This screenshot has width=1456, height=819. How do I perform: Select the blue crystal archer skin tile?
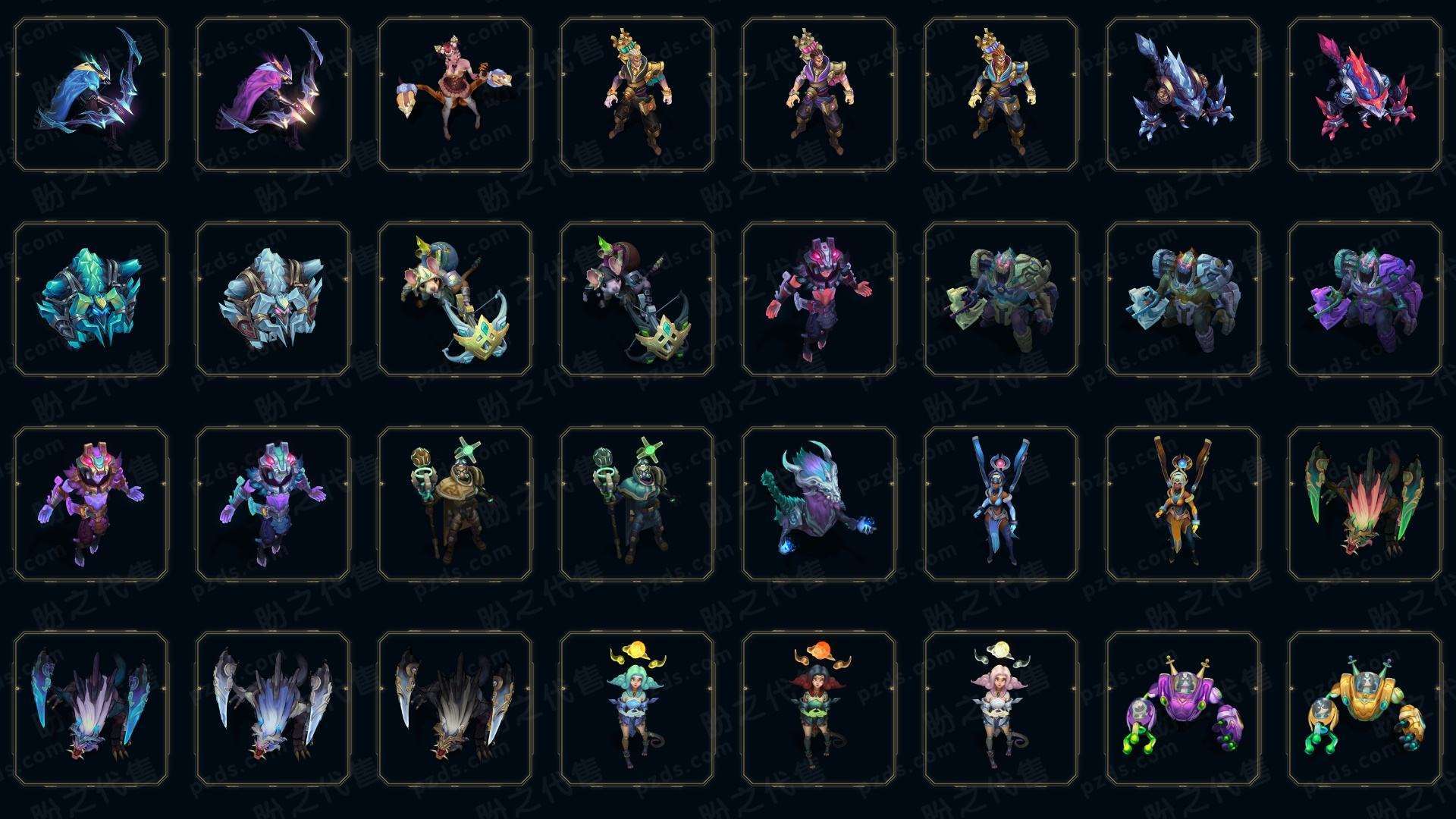91,95
